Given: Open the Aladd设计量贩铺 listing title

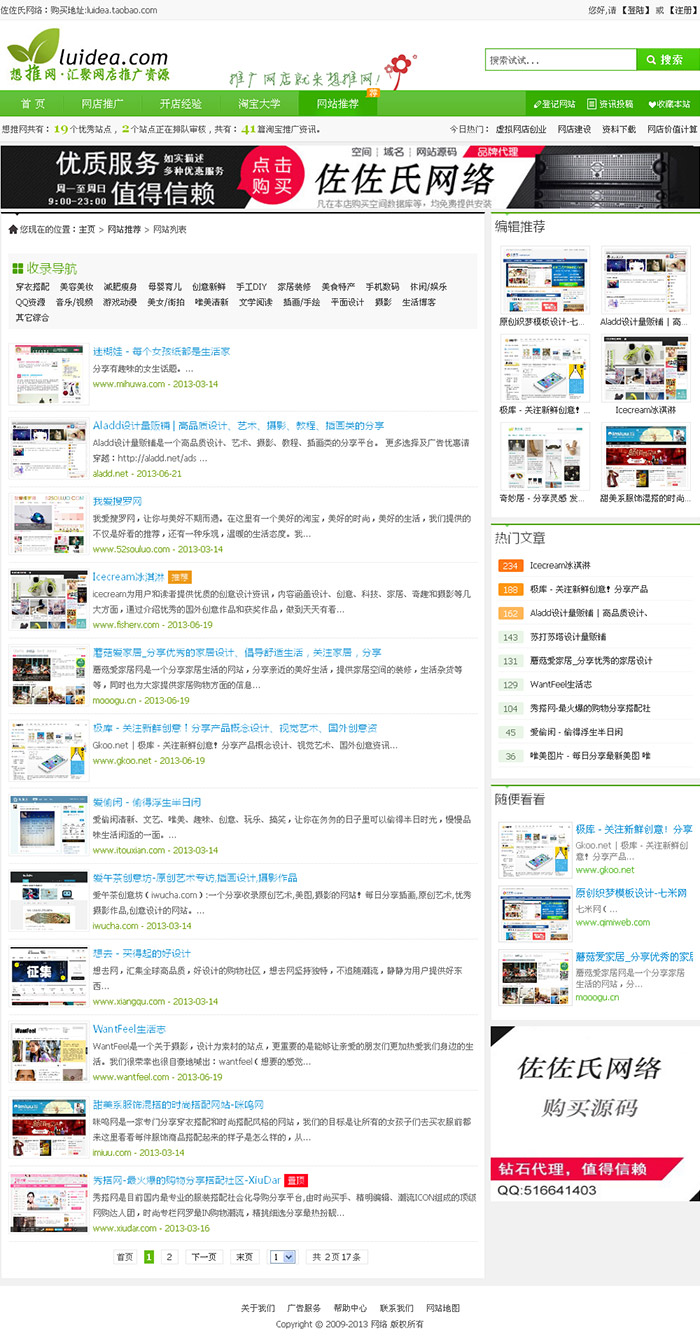Looking at the screenshot, I should [238, 426].
